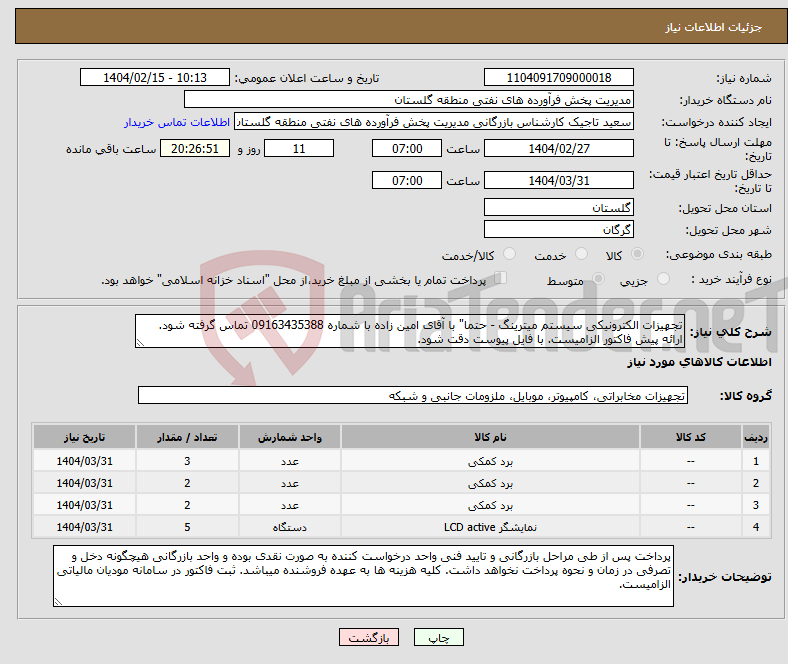Screen dimensions: 788x664
Task: Click the نمایشگر LCD active item name
Action: click(490, 527)
